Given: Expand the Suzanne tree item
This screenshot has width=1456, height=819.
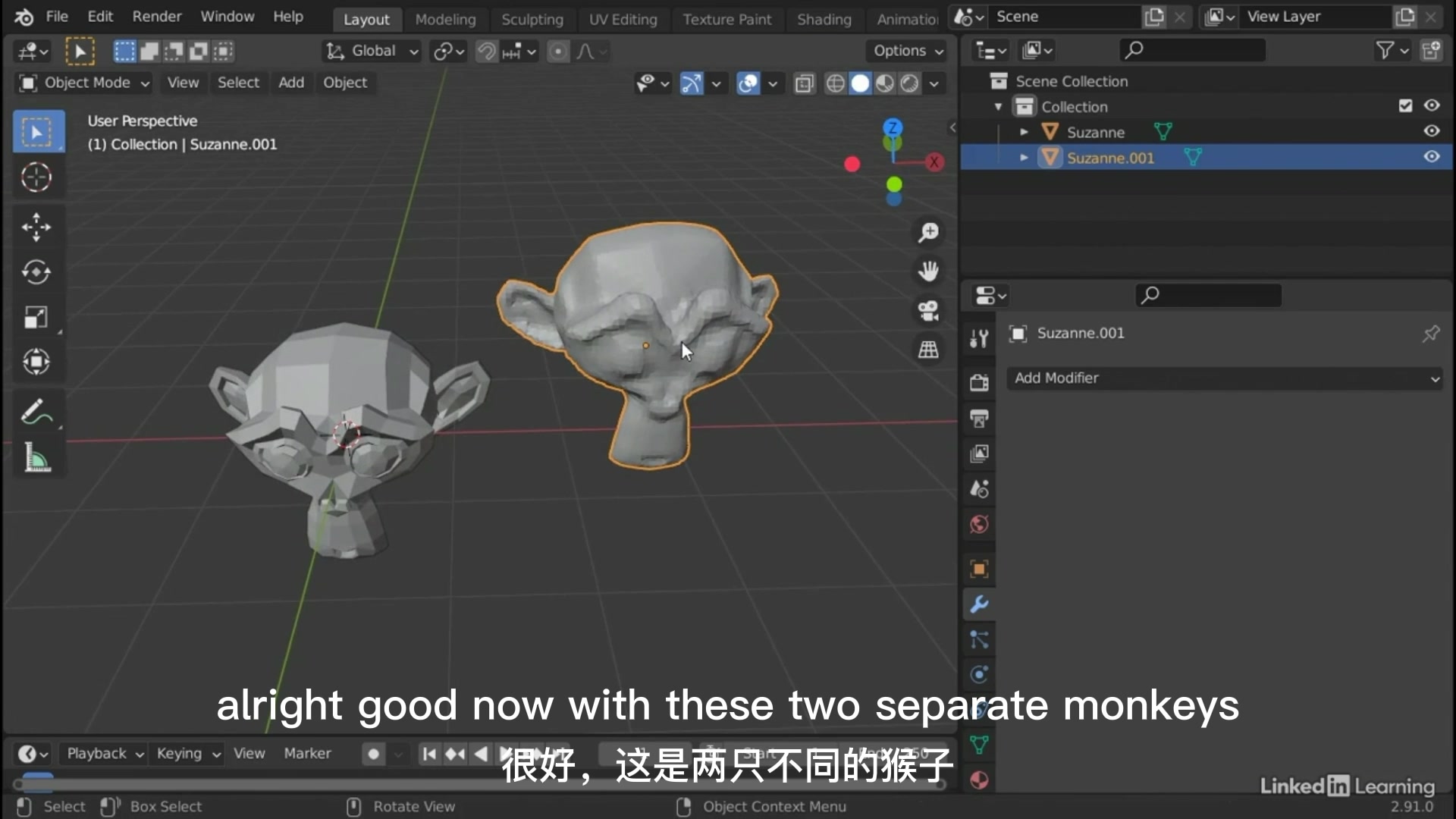Looking at the screenshot, I should pyautogui.click(x=1024, y=132).
